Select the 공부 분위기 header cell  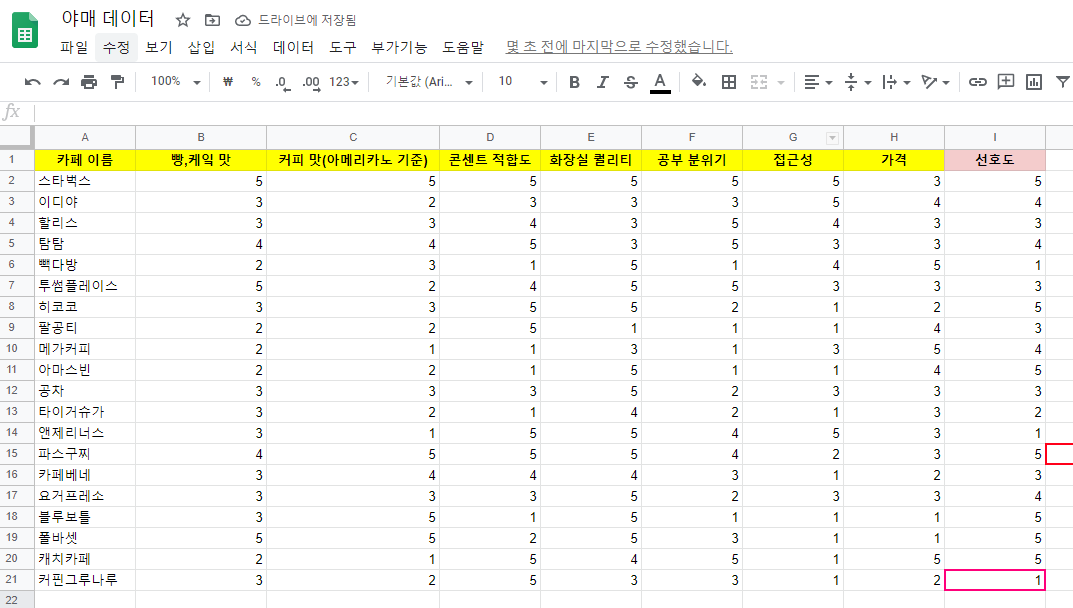(x=692, y=160)
